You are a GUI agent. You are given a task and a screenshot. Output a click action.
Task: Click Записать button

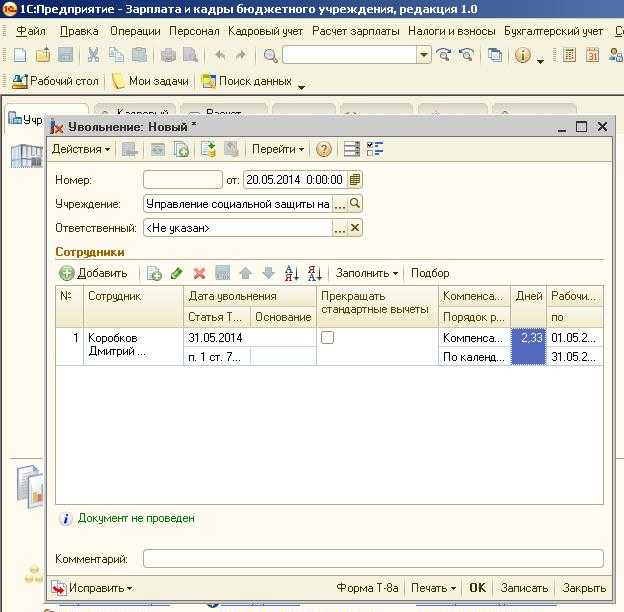(x=524, y=588)
